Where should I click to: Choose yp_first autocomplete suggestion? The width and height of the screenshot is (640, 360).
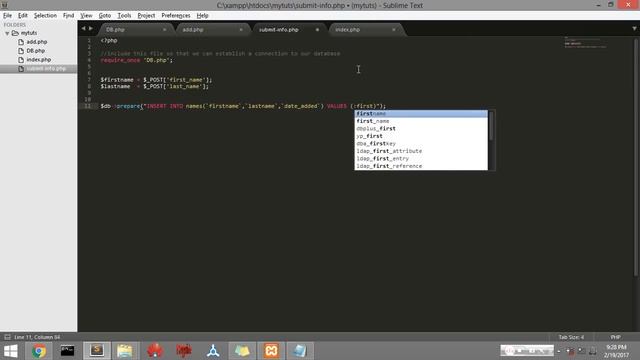pyautogui.click(x=421, y=136)
